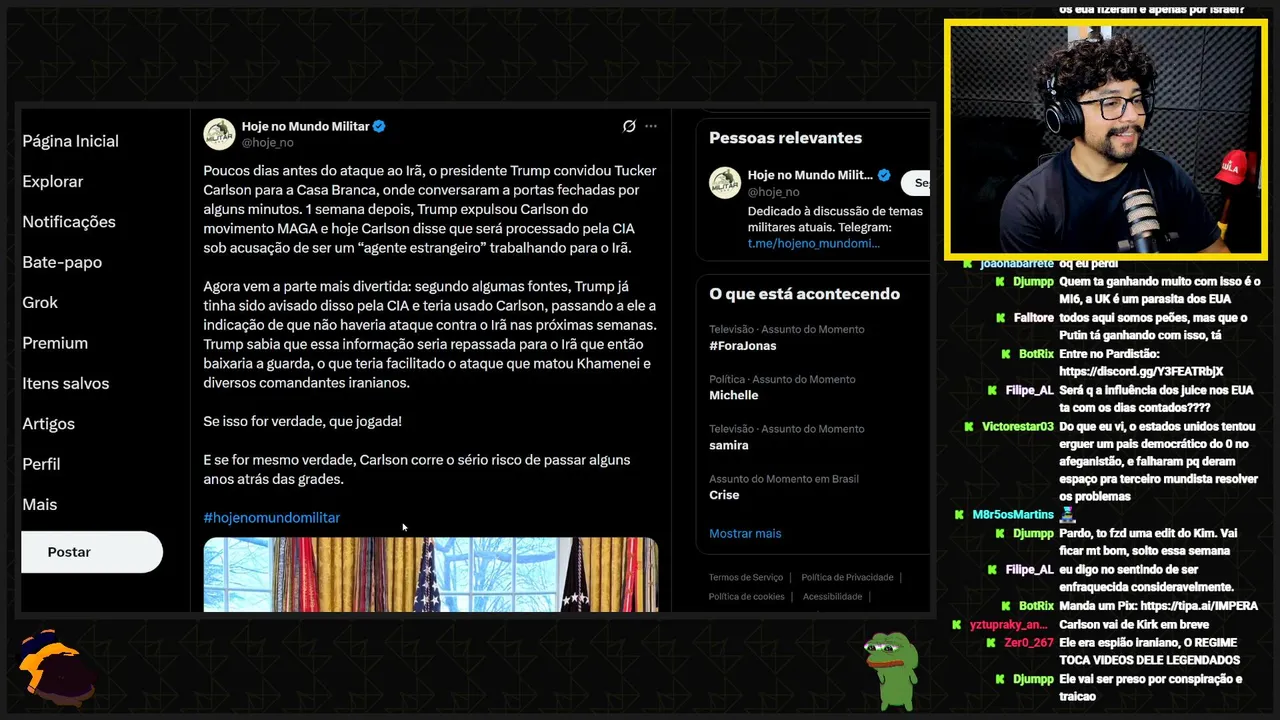Click the 'O que está acontecendo' heading
Viewport: 1280px width, 720px height.
[x=804, y=294]
